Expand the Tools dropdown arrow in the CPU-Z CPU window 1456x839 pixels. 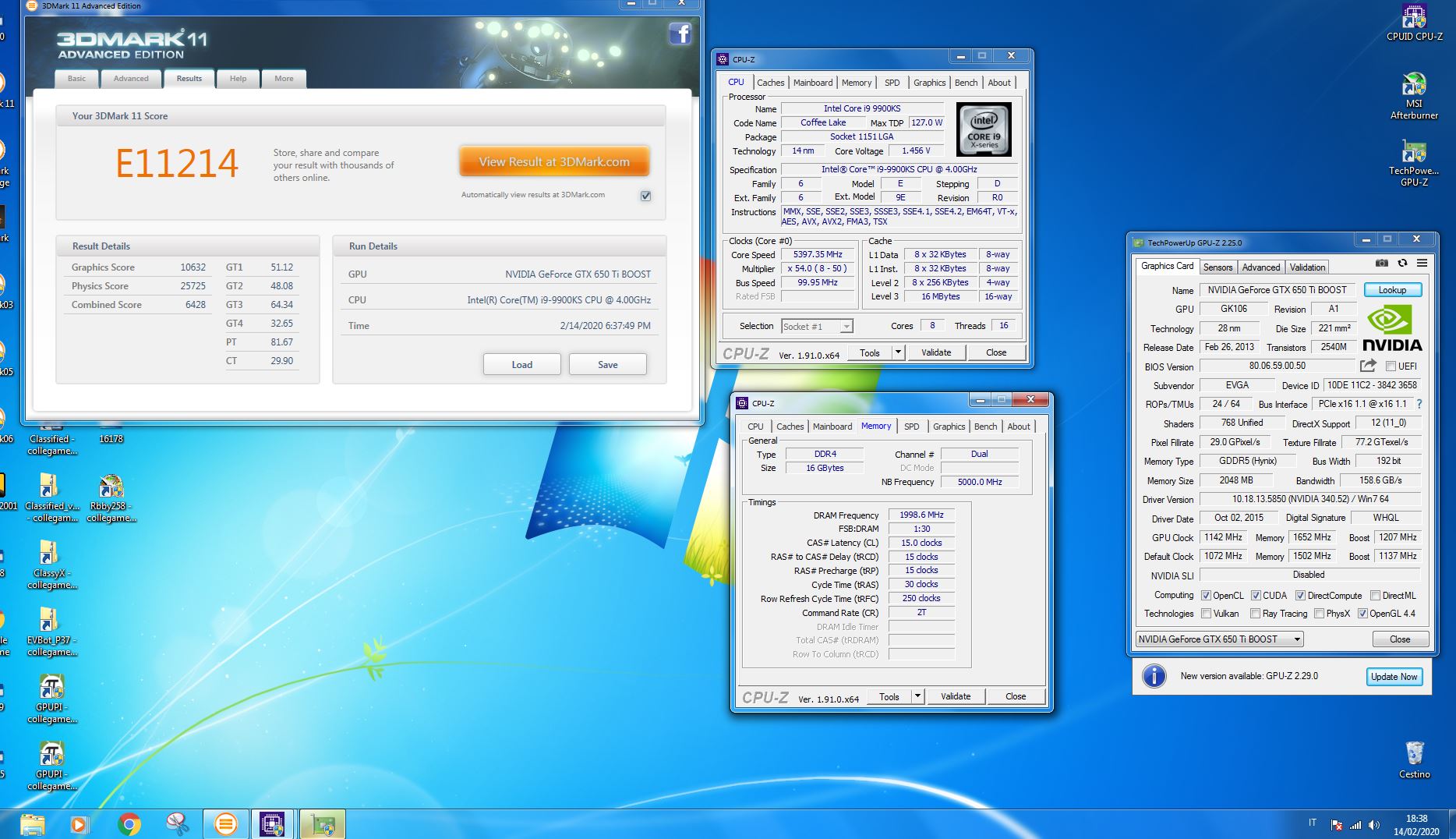point(898,352)
